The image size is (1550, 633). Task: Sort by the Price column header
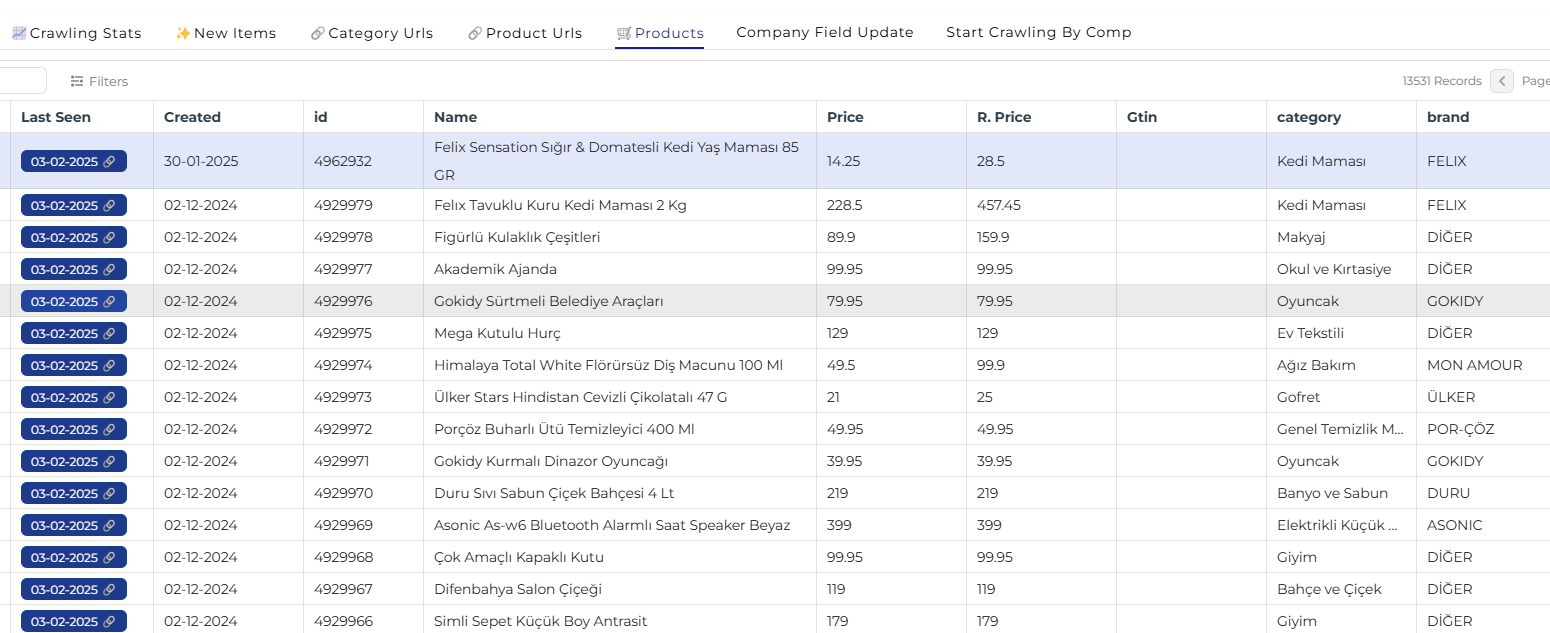845,117
